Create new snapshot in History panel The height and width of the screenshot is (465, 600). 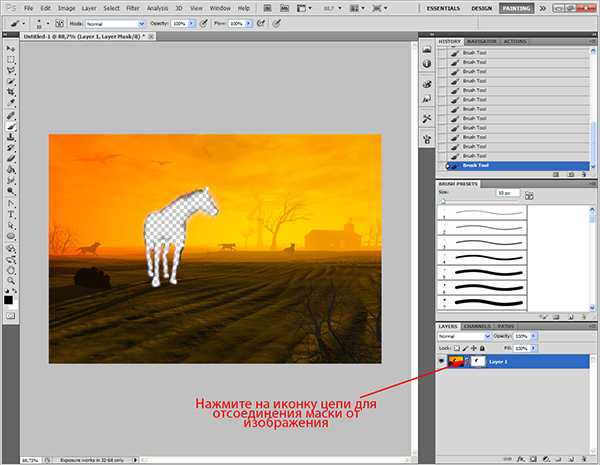[x=571, y=175]
